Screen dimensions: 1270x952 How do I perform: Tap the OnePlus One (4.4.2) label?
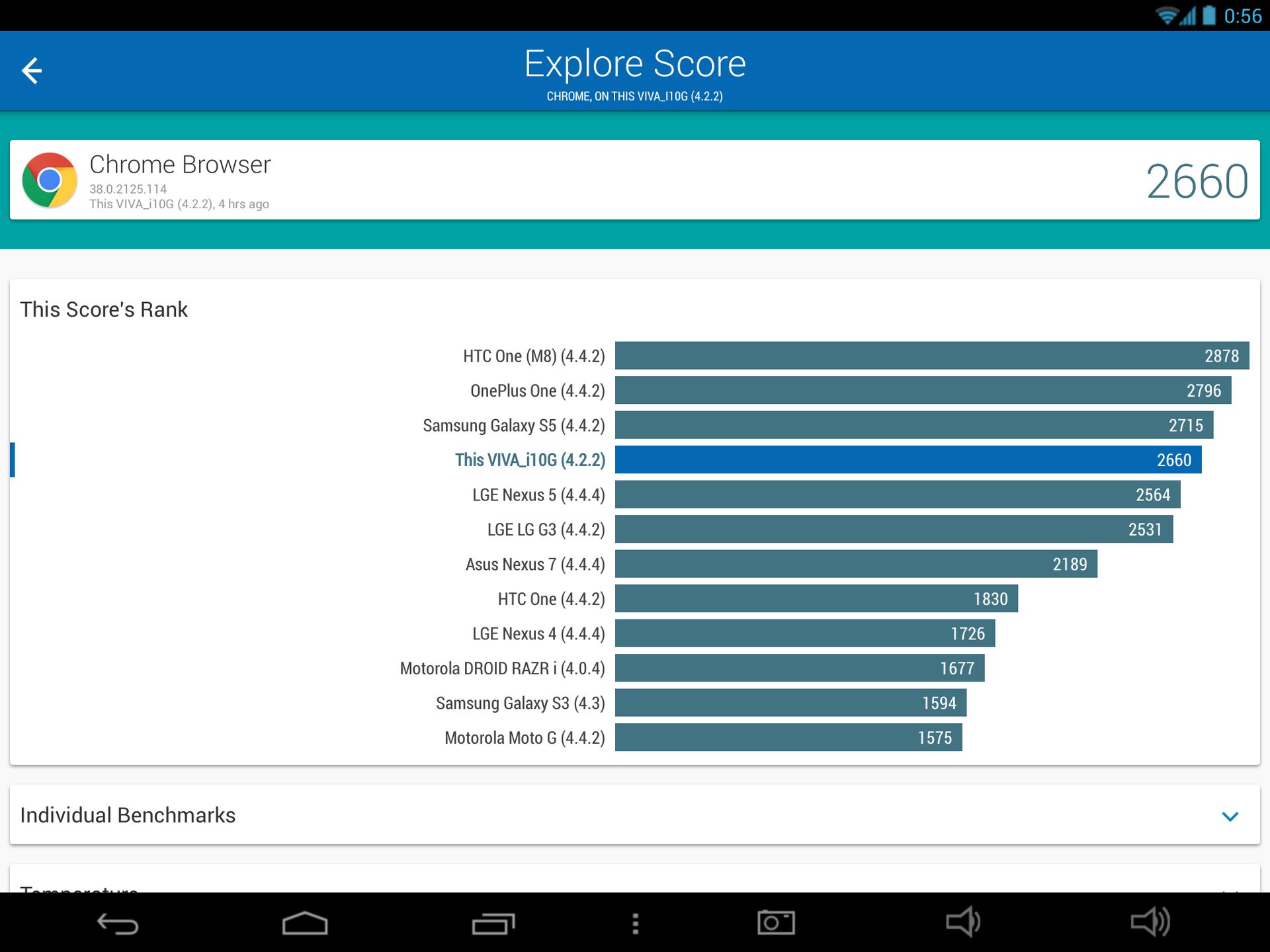tap(537, 391)
